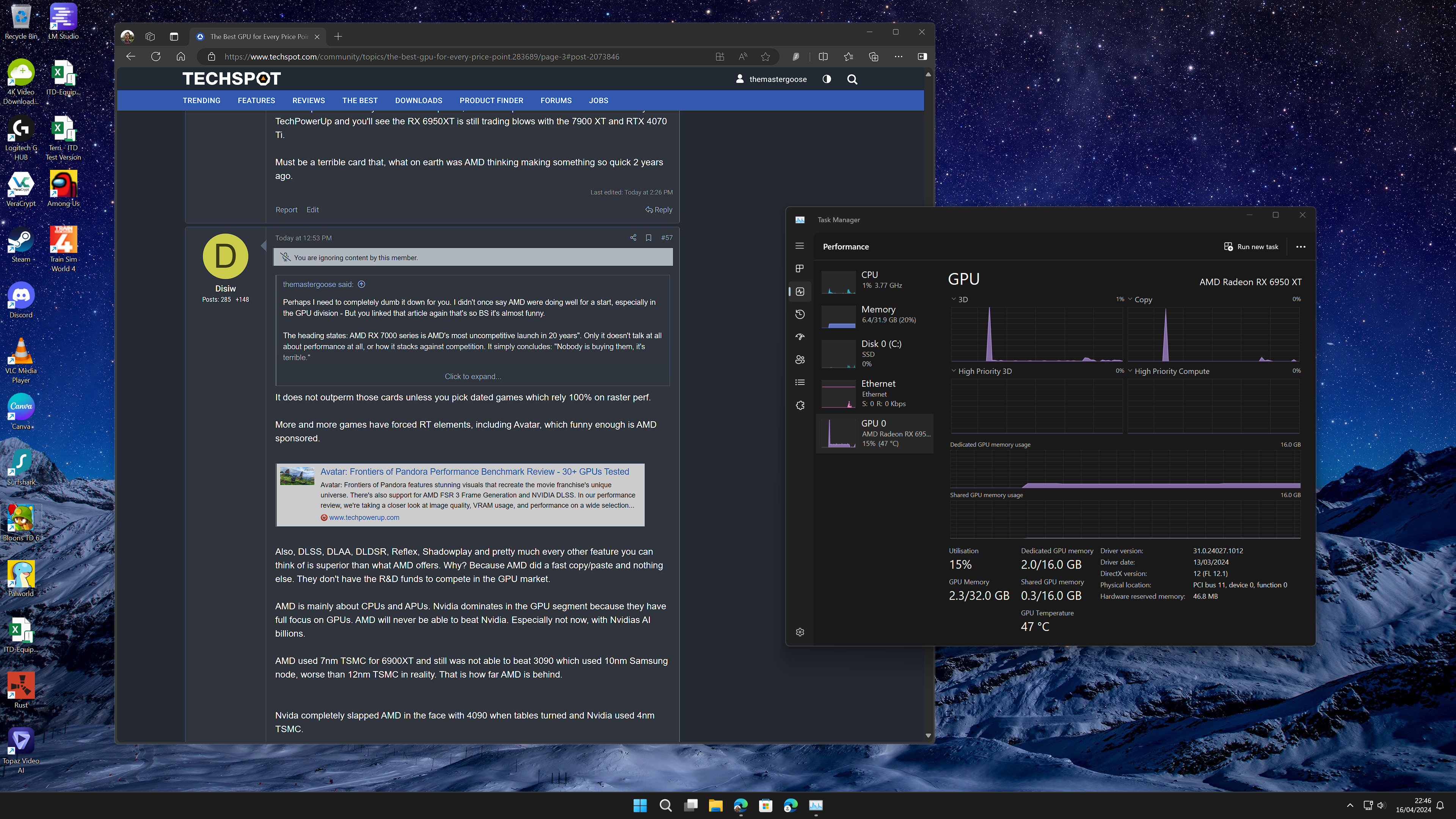Open themastergoose user account menu
The image size is (1456, 819).
(771, 79)
